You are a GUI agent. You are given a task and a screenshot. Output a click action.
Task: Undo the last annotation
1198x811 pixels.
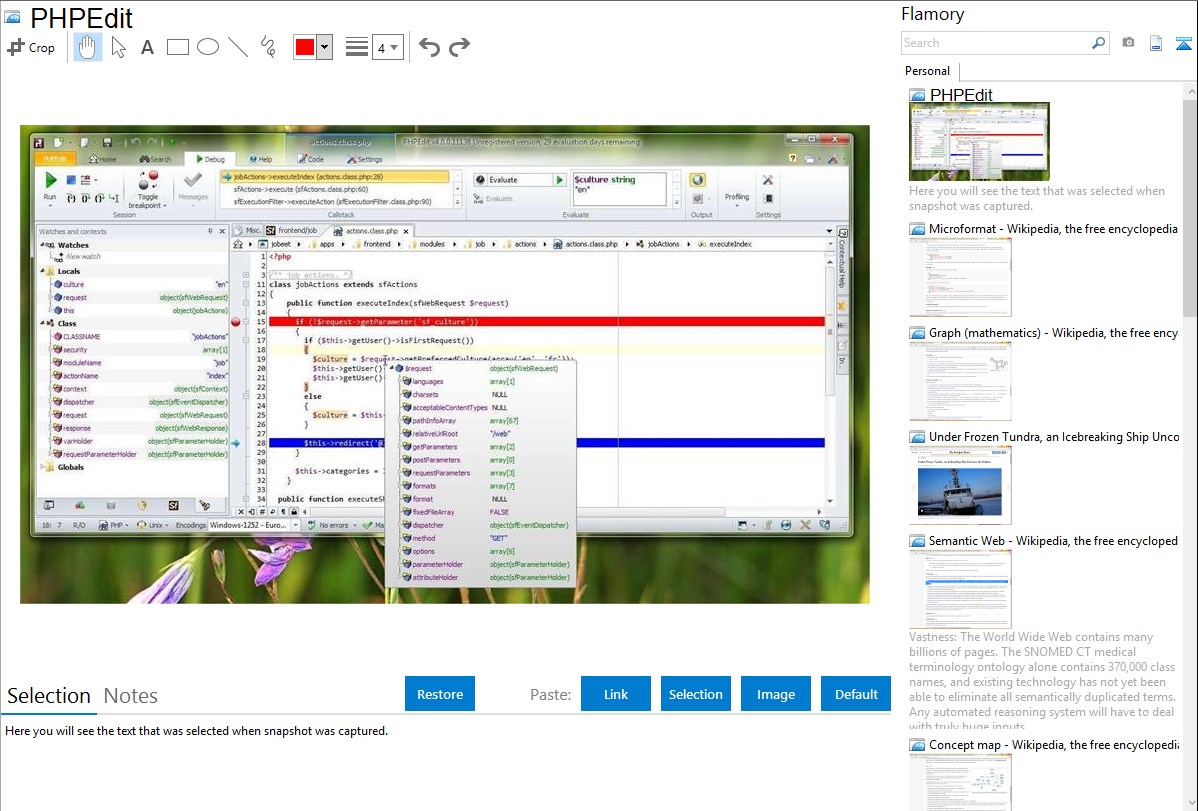429,47
